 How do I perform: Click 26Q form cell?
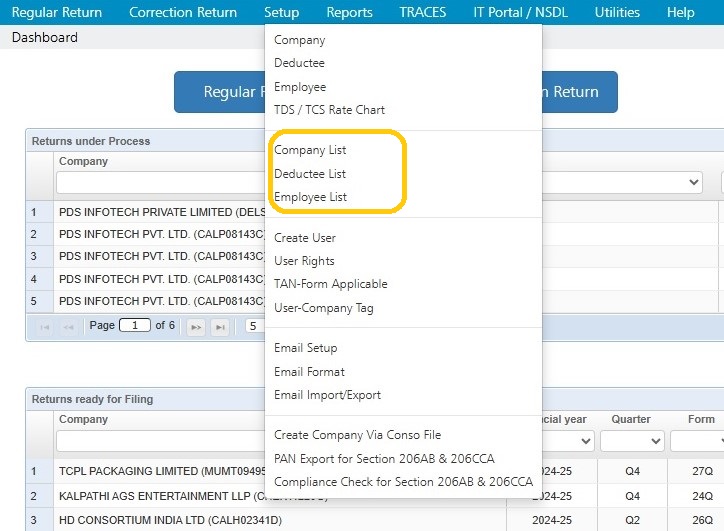point(702,520)
